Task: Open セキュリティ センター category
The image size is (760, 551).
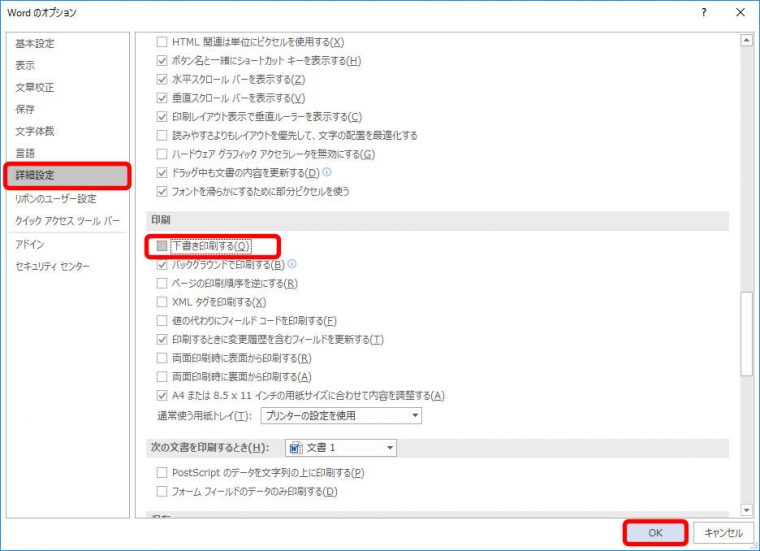Action: tap(67, 267)
